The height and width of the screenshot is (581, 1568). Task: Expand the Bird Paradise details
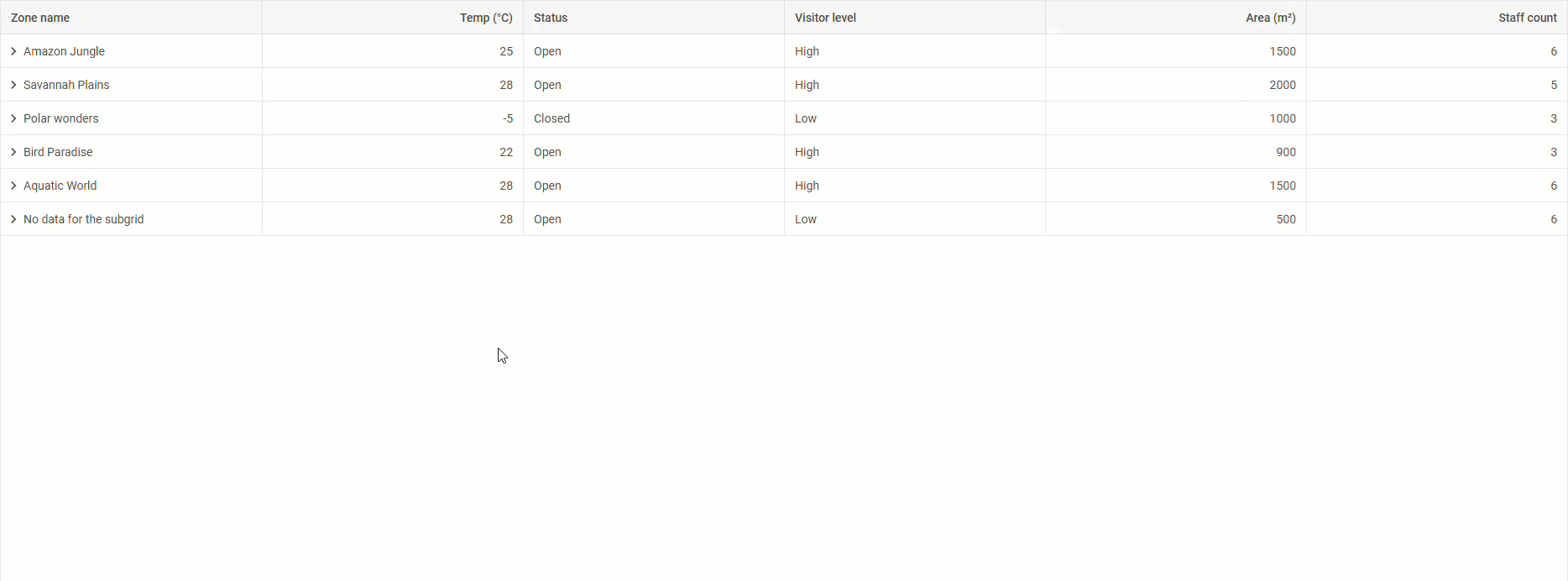tap(13, 152)
